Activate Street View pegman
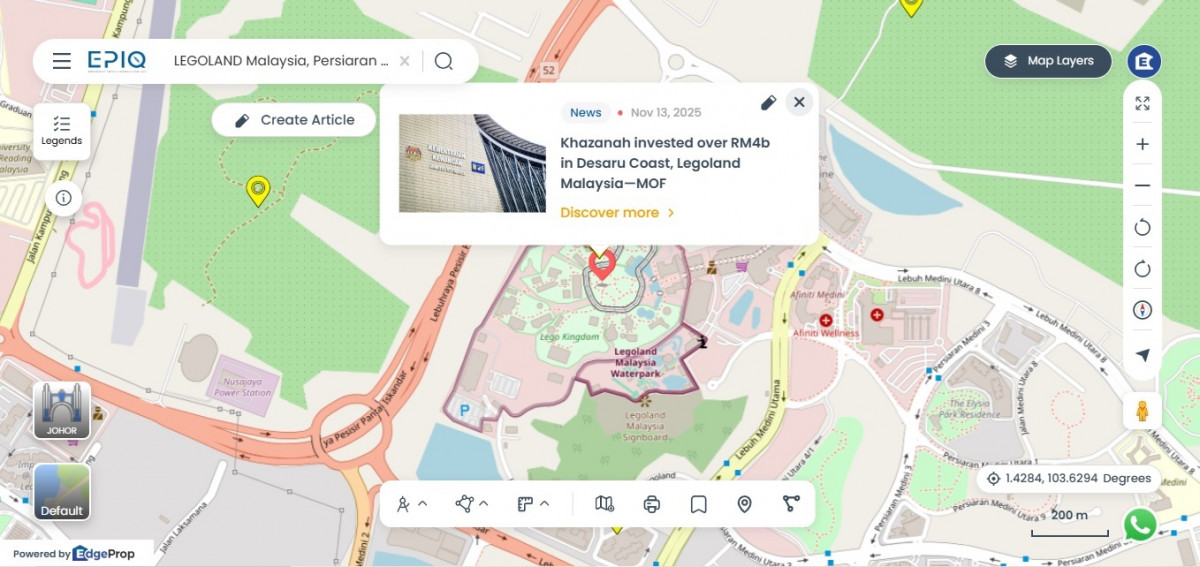Screen dimensions: 1200x567 (x=1141, y=411)
